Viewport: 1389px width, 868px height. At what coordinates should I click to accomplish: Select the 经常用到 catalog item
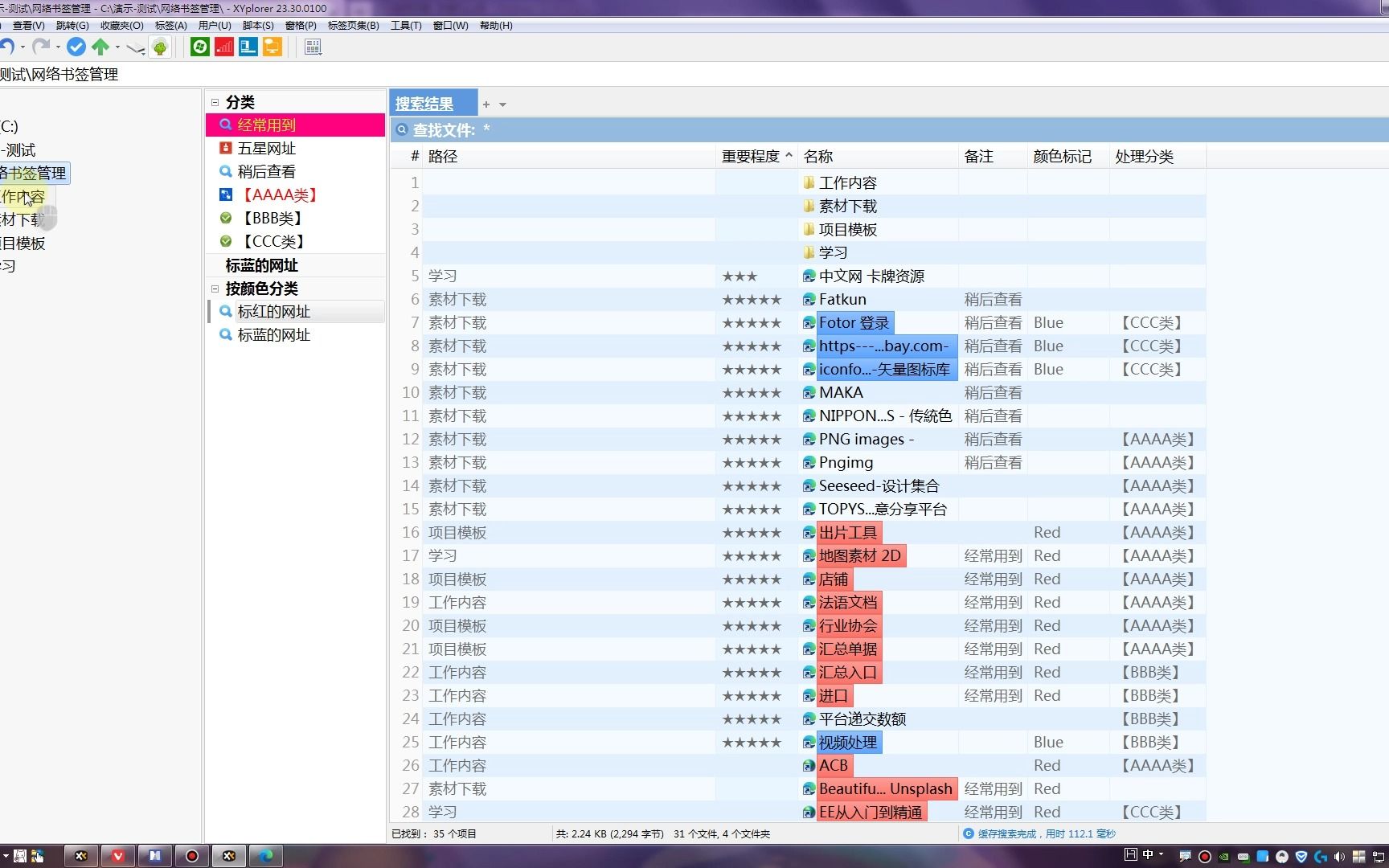296,125
